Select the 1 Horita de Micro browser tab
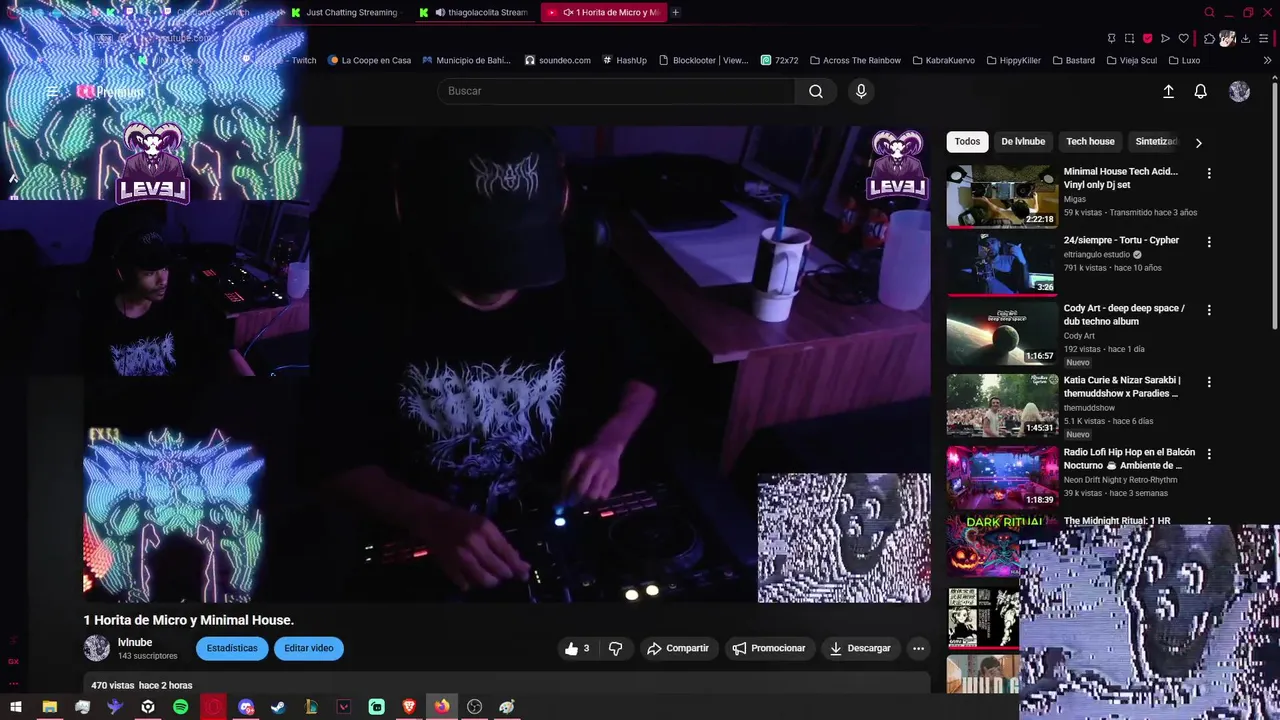1280x720 pixels. point(603,12)
